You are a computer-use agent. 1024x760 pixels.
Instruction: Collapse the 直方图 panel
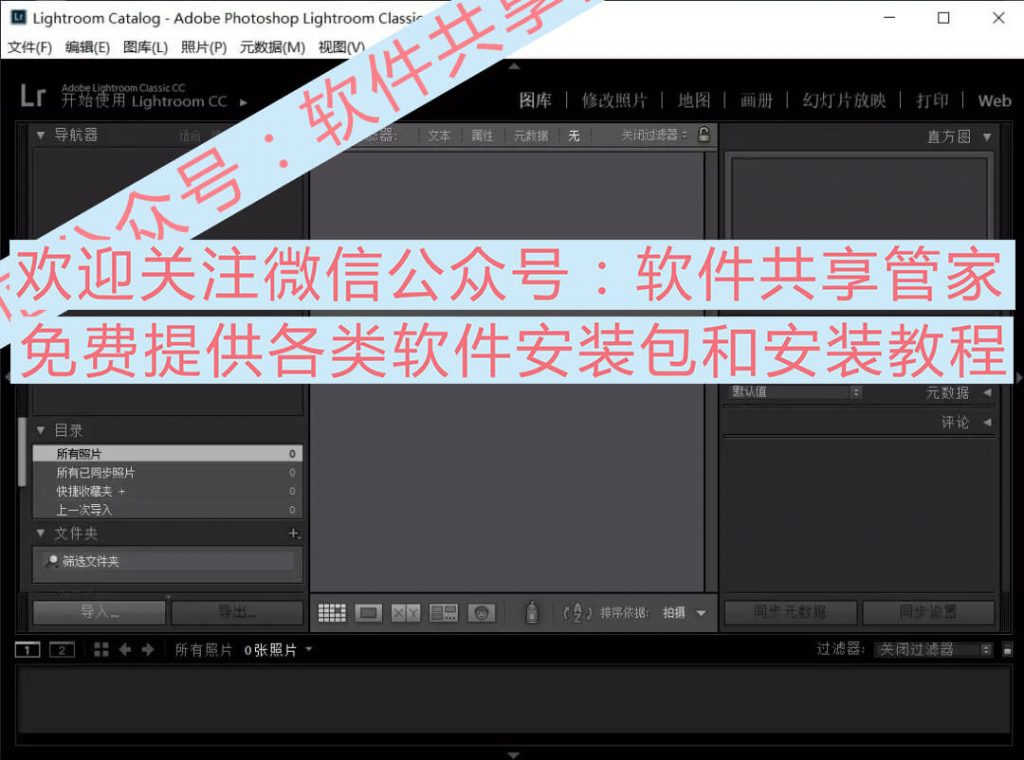pyautogui.click(x=987, y=137)
